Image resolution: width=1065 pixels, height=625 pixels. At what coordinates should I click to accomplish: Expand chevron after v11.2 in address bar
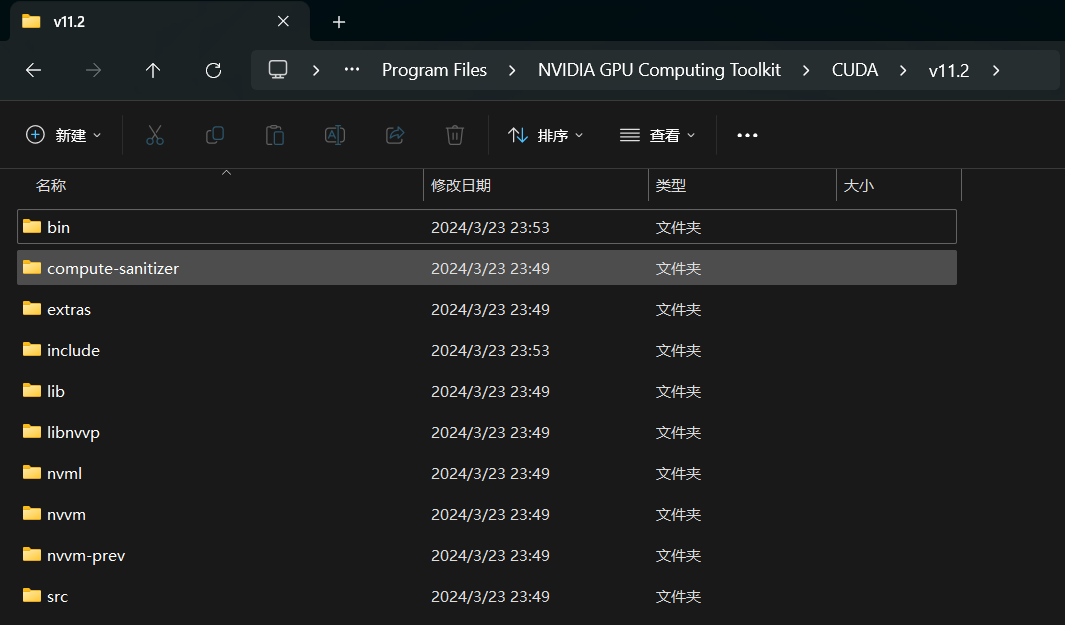pyautogui.click(x=996, y=70)
